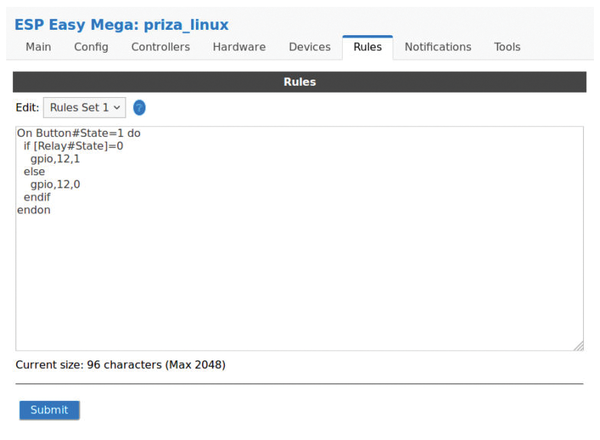Place cursor on the 'On Button#State=1 do' line
600x440 pixels.
tap(79, 133)
